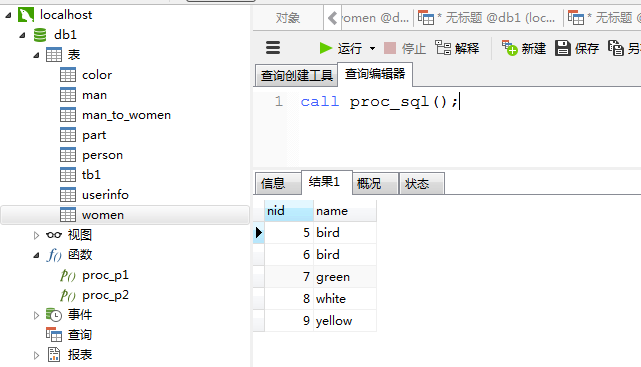Collapse the 表 tables node
This screenshot has width=641, height=367.
point(36,55)
